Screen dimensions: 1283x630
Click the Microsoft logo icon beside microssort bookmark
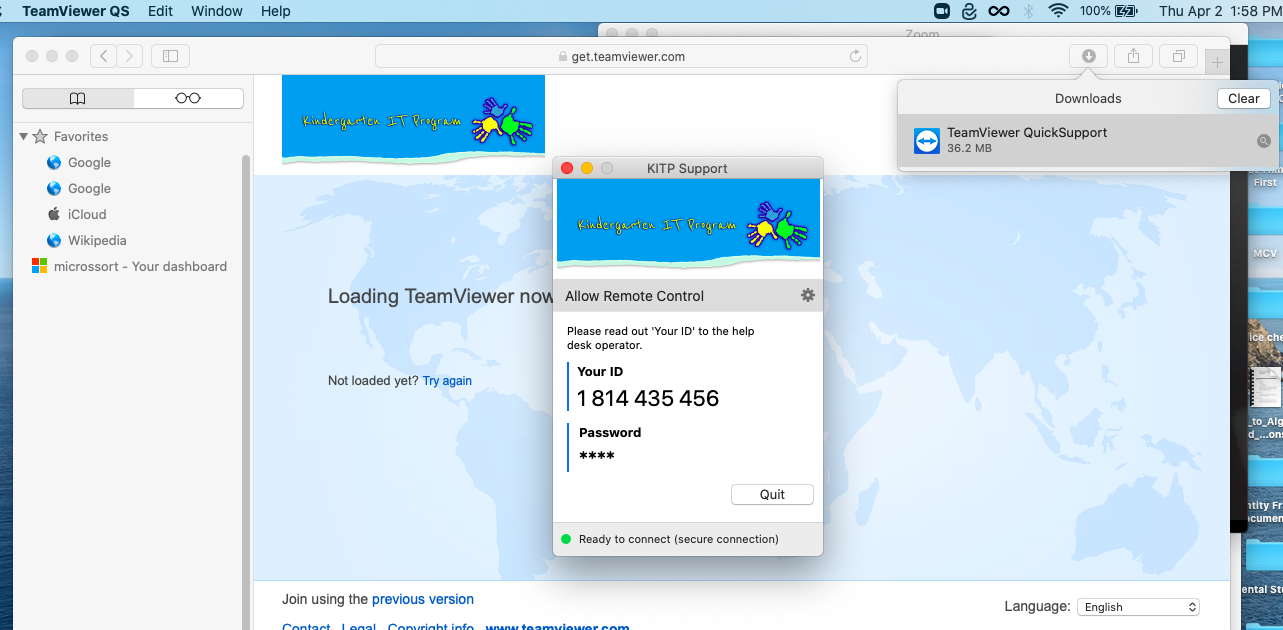click(39, 266)
